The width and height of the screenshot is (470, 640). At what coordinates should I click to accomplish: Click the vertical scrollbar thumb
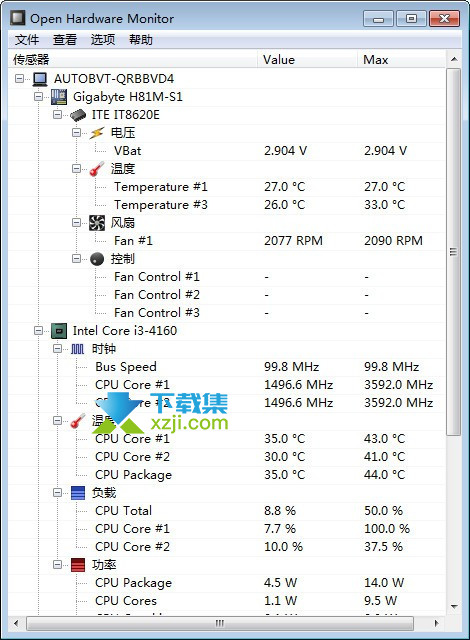[454, 252]
